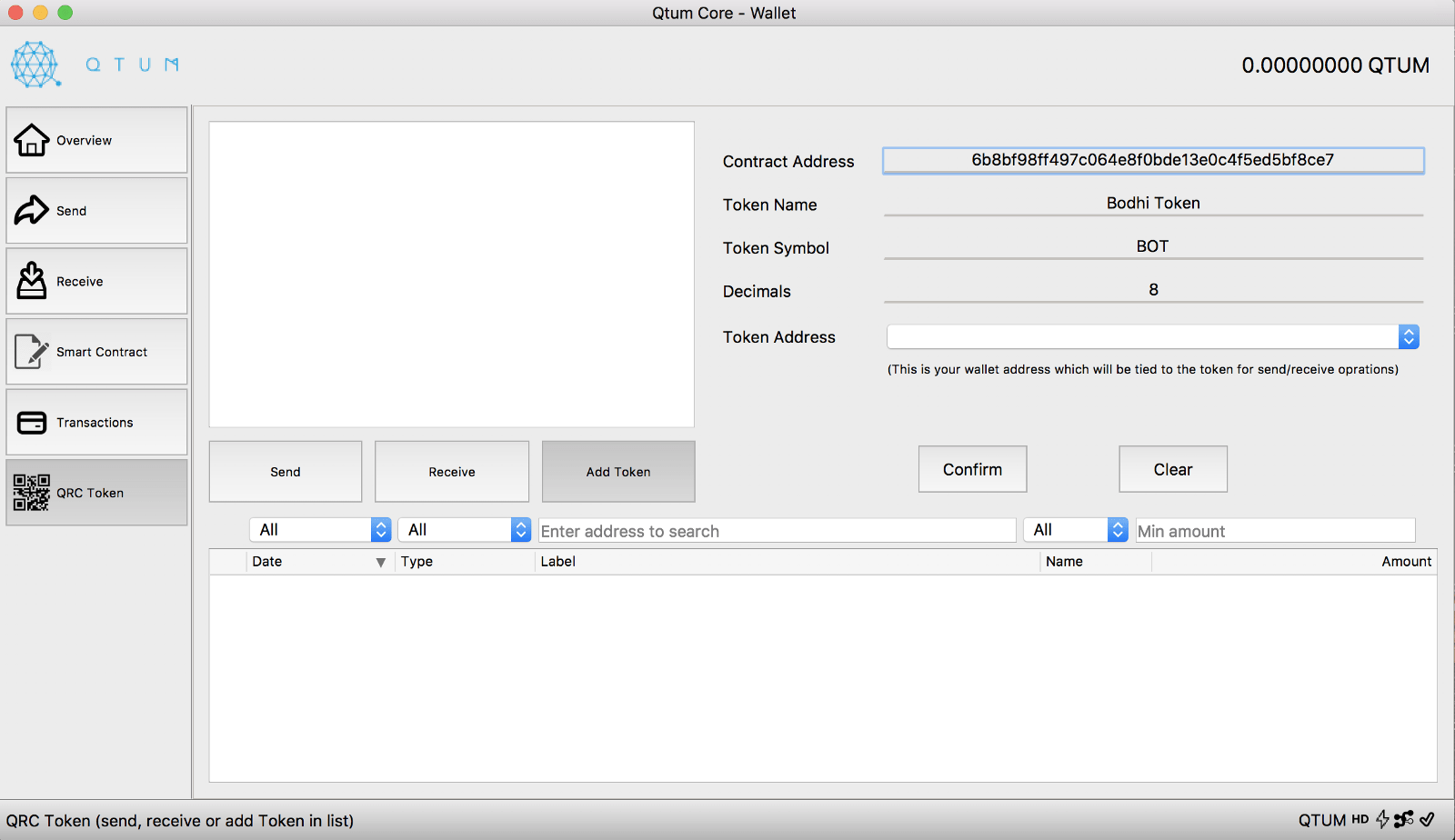Image resolution: width=1455 pixels, height=840 pixels.
Task: Focus the Enter address to search box
Action: (778, 531)
